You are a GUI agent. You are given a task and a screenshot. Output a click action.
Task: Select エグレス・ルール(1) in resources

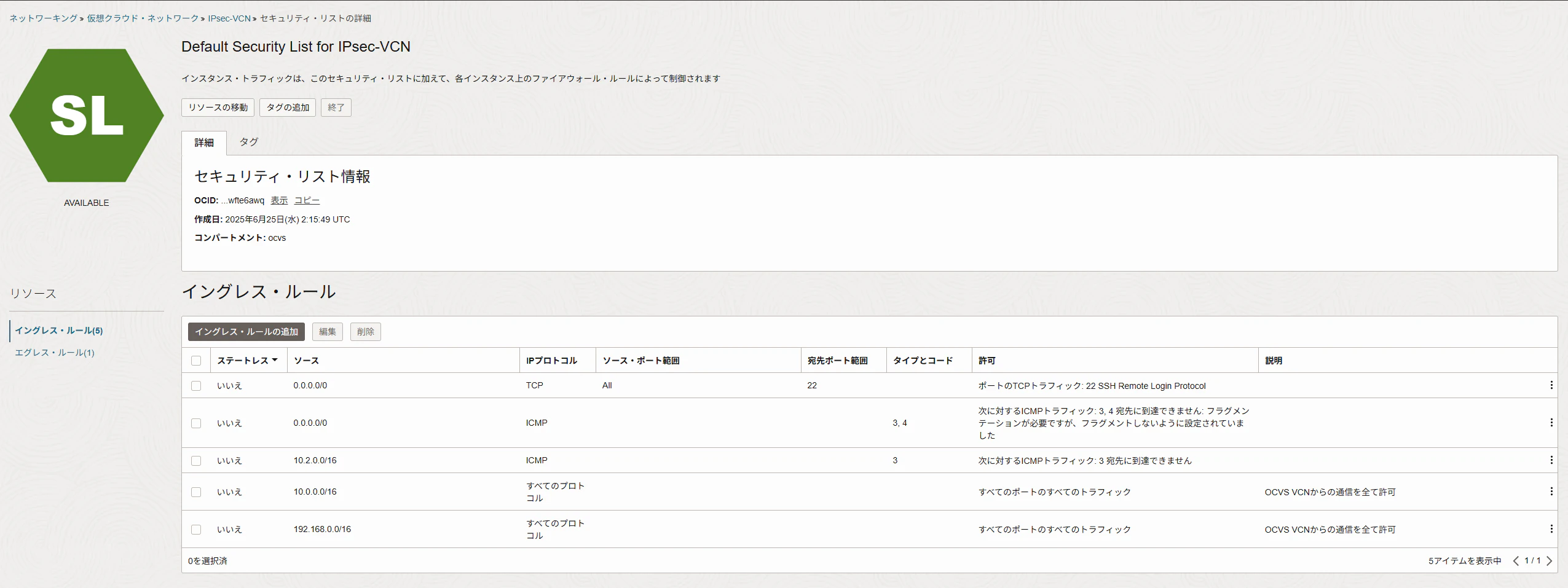(55, 353)
